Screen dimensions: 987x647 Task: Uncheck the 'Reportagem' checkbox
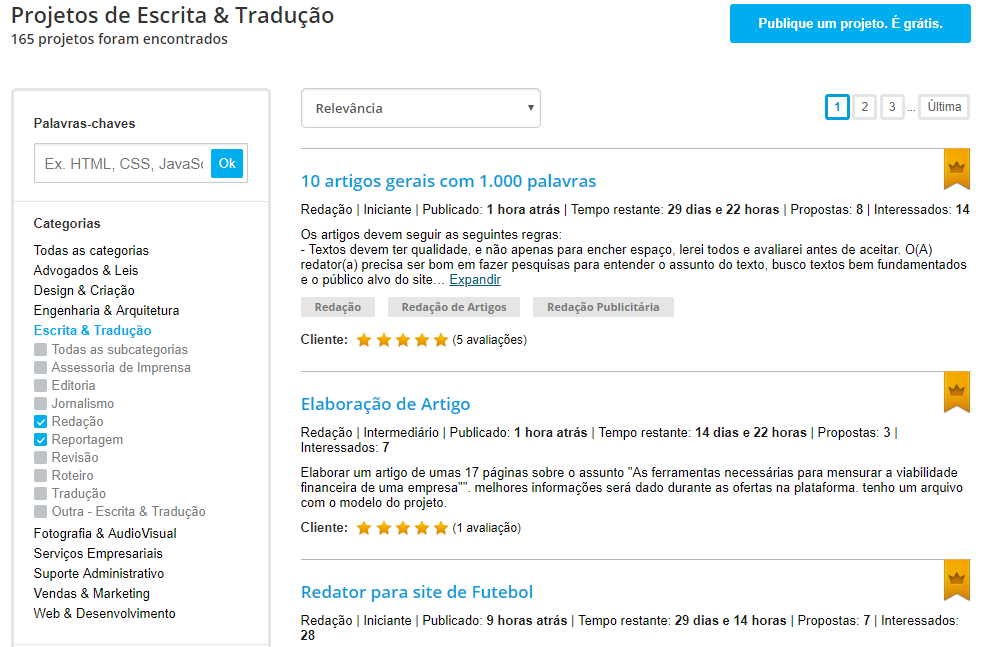(x=40, y=439)
